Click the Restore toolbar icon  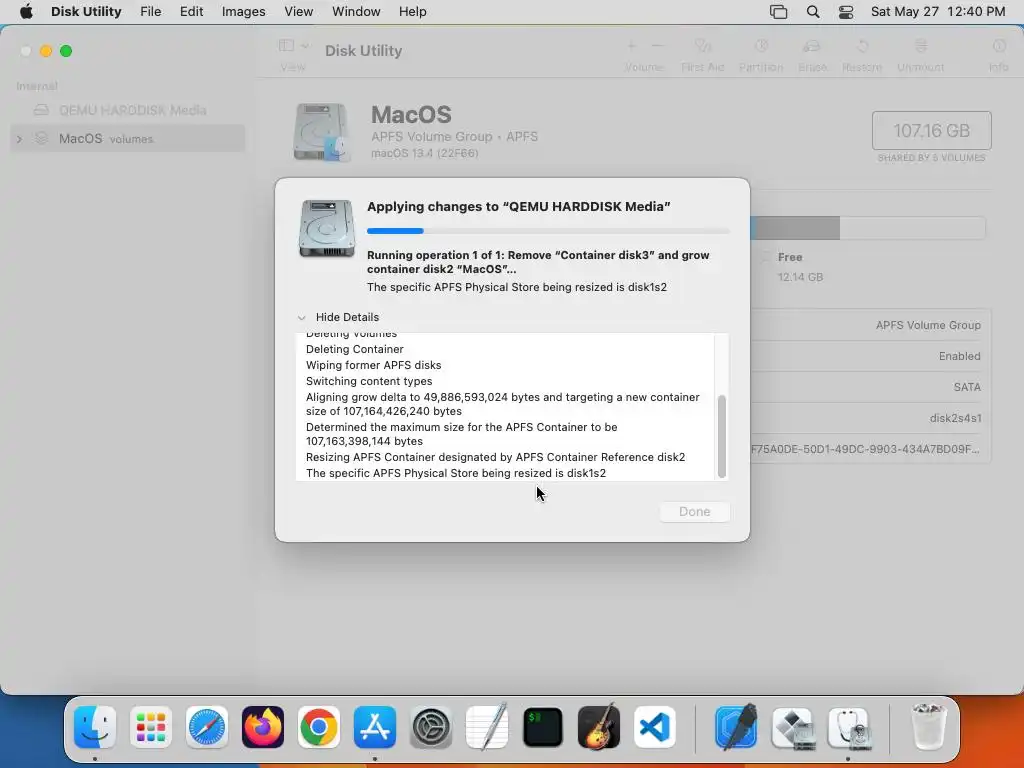(862, 46)
